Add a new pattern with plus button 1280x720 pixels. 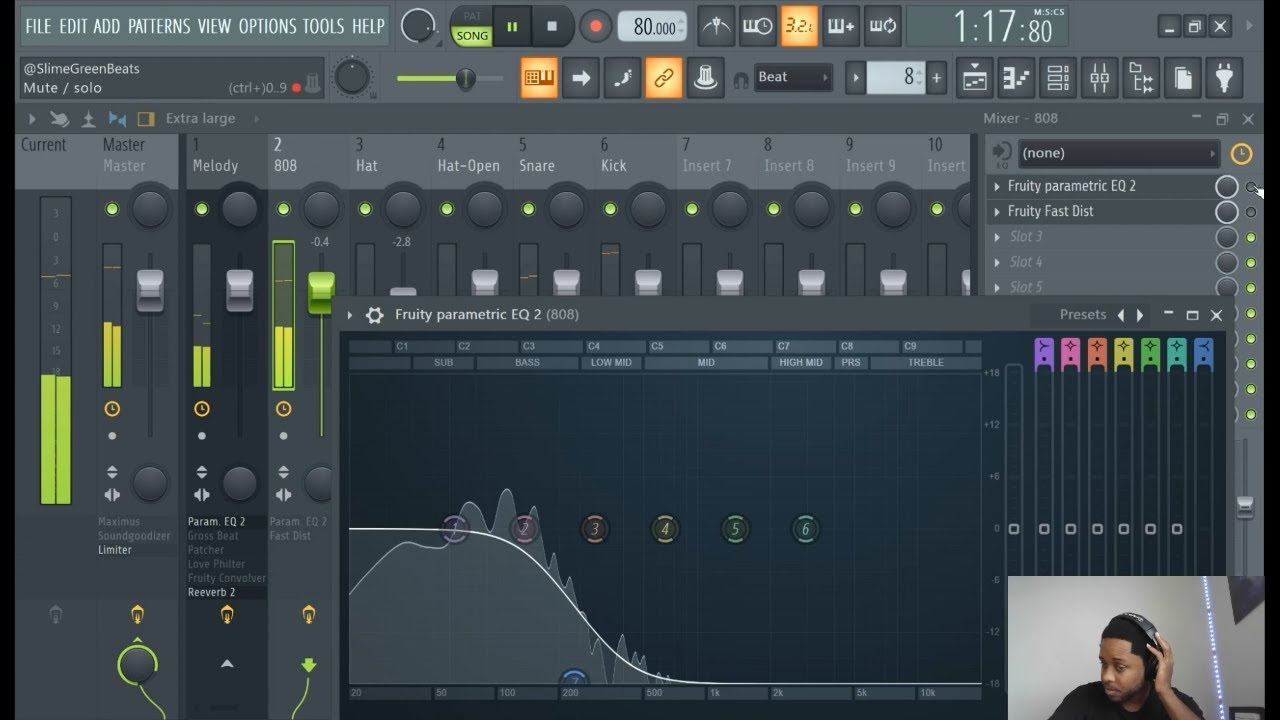coord(936,78)
